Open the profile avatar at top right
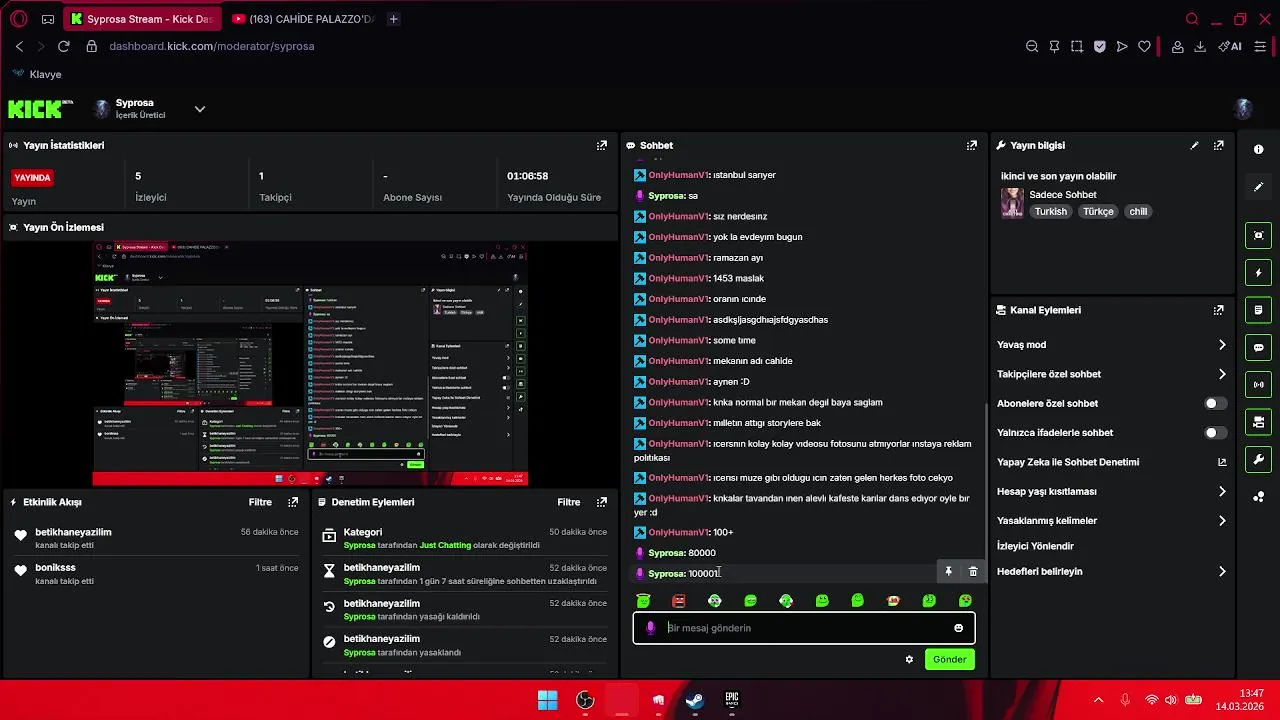Image resolution: width=1280 pixels, height=720 pixels. (x=1244, y=109)
